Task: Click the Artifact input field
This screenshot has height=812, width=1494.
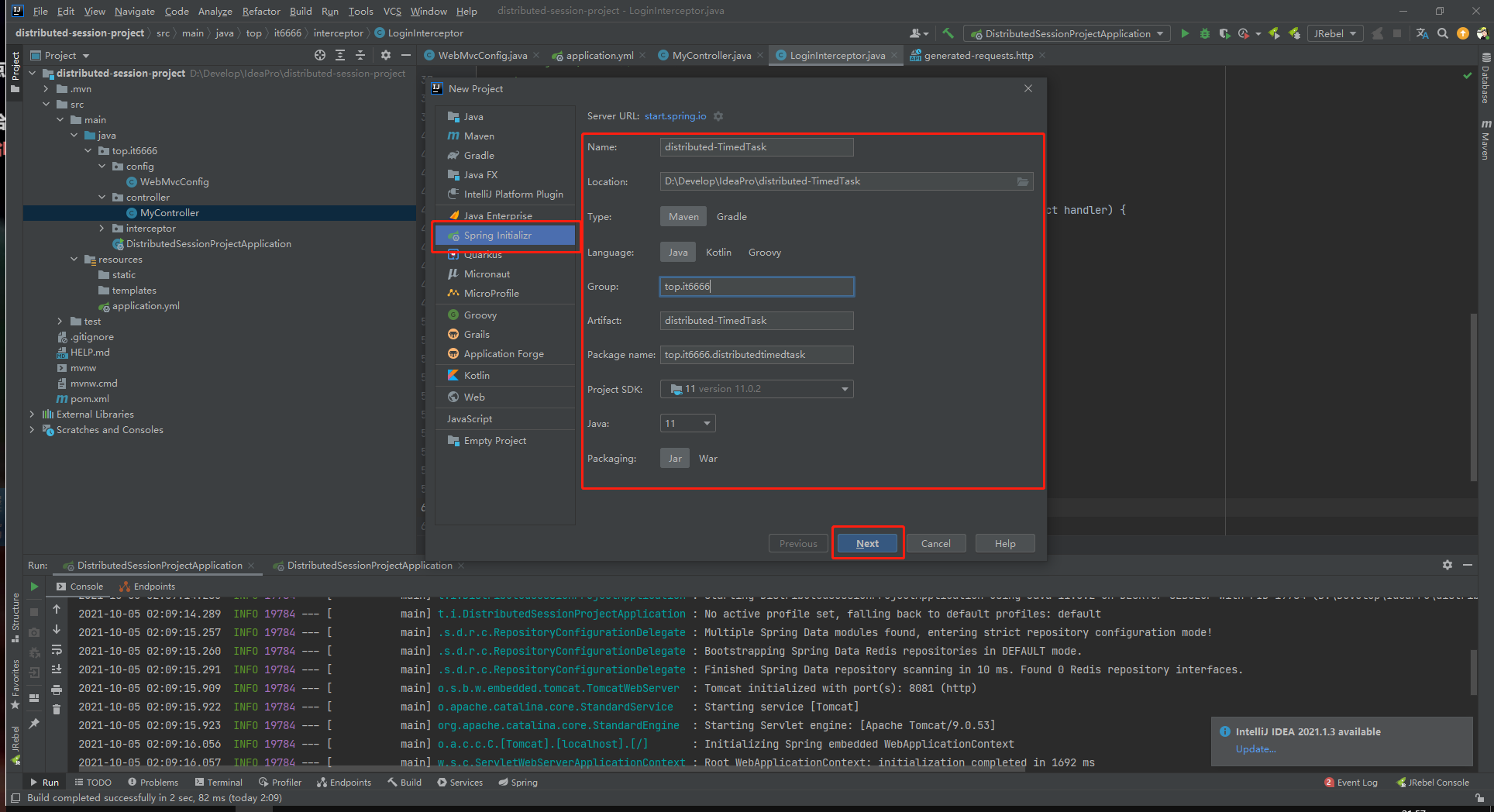Action: pos(756,321)
